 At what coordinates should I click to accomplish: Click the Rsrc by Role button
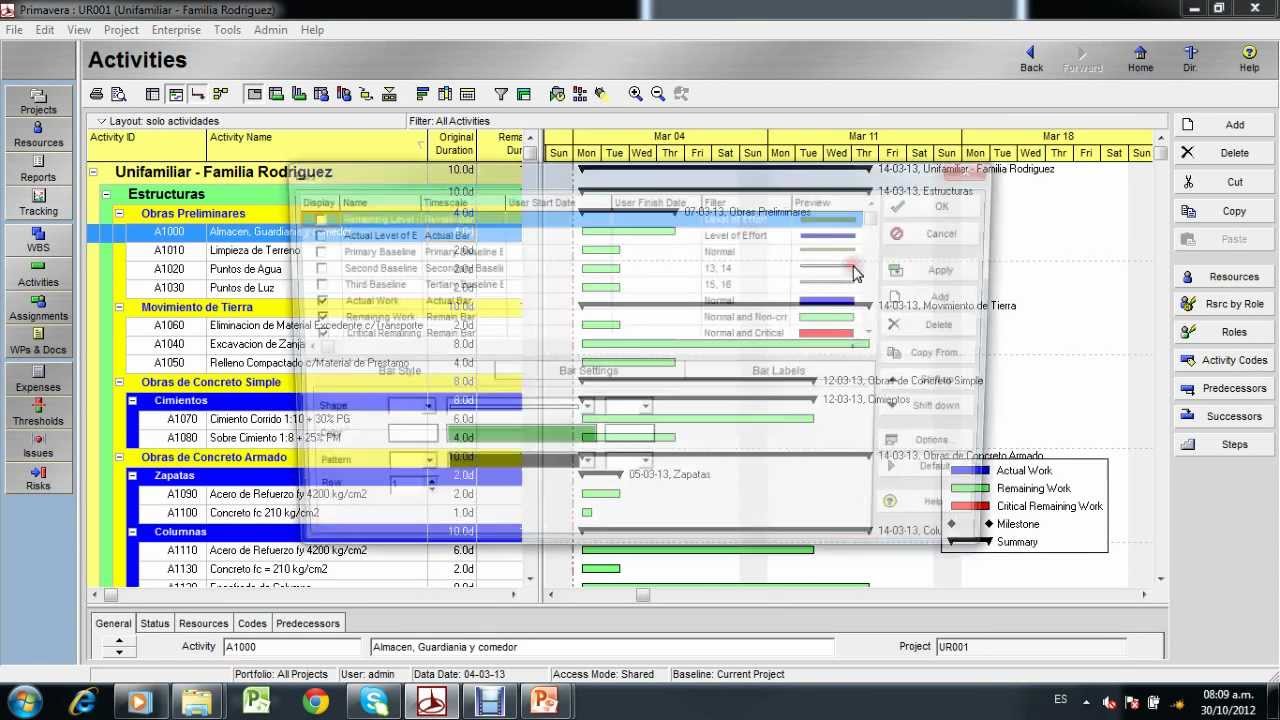tap(1224, 304)
